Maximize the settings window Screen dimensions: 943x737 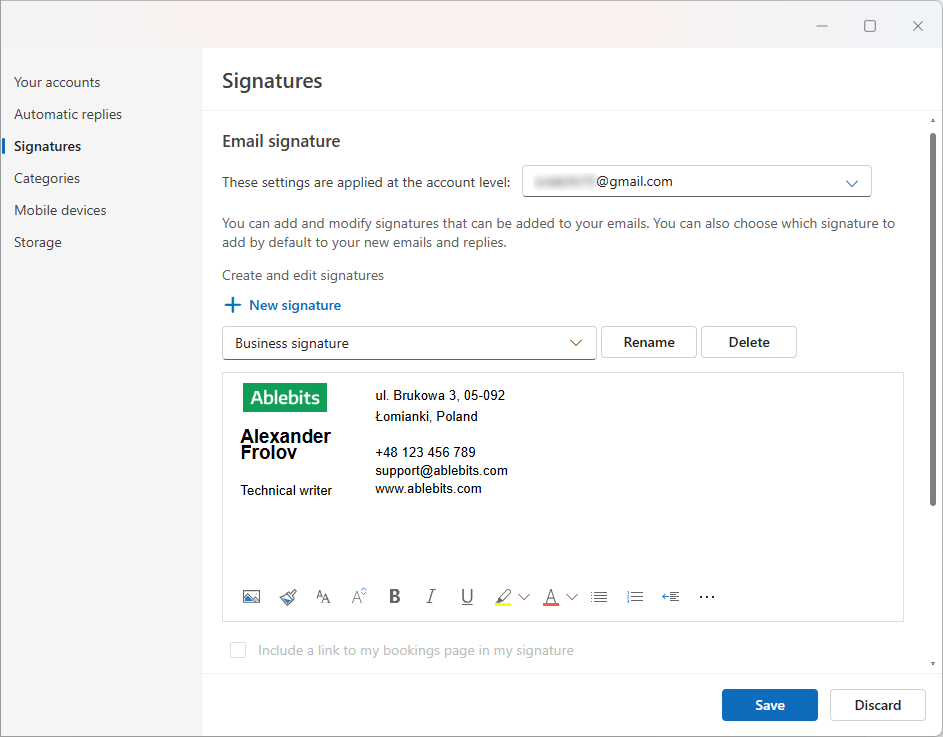(x=870, y=26)
